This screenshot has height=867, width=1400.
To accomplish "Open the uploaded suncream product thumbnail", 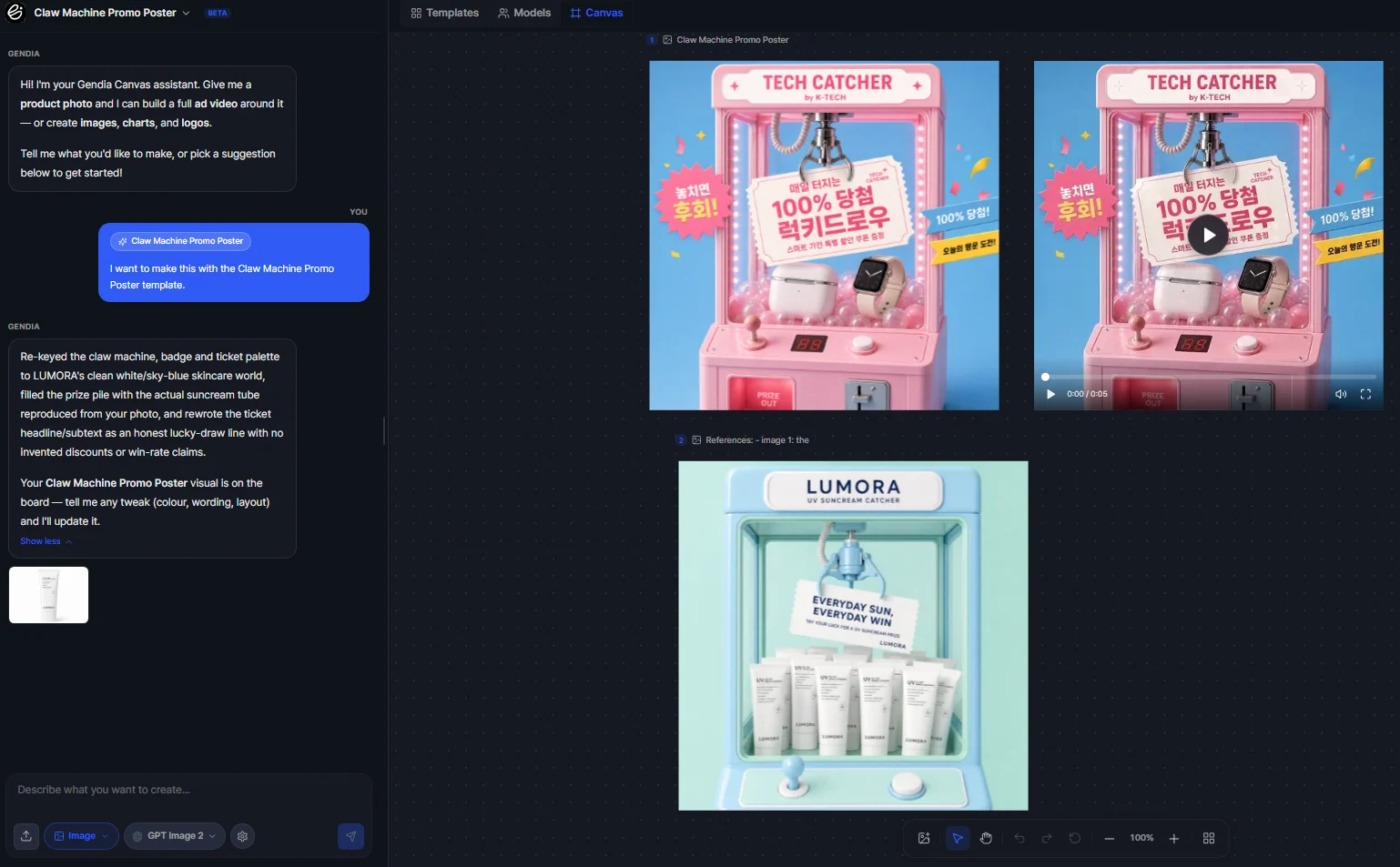I will coord(48,595).
